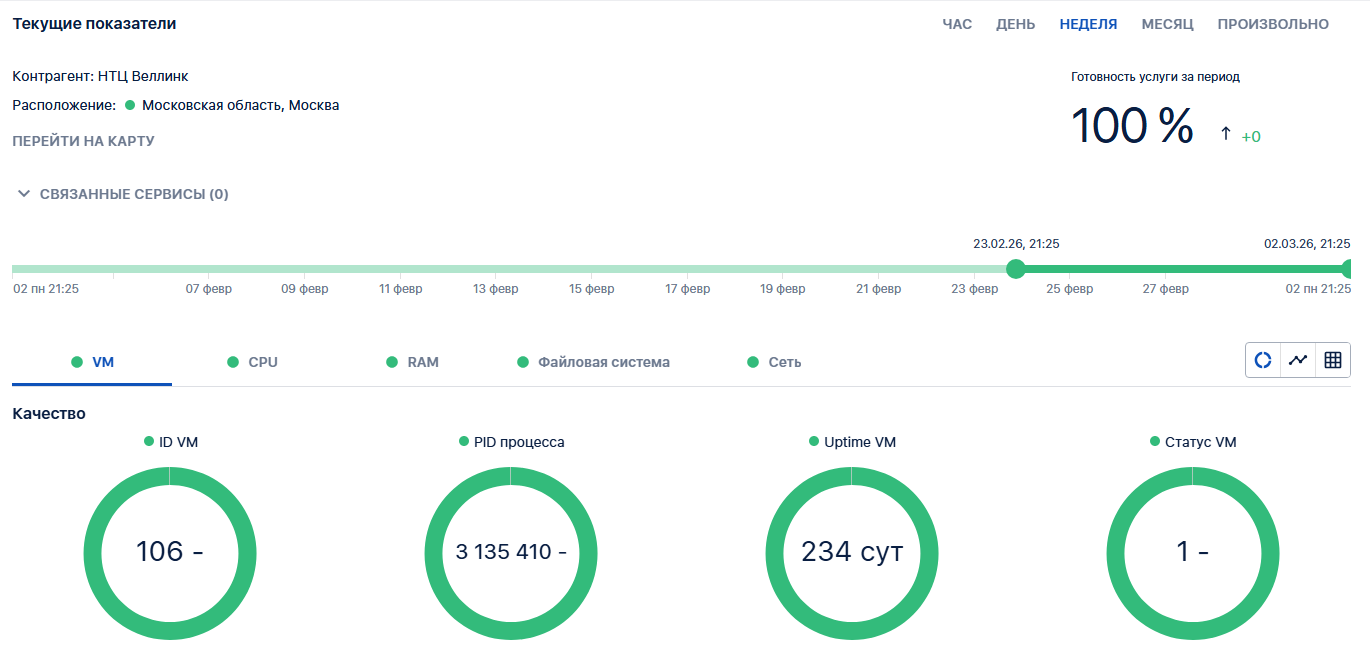Click timeline start handle at 23.02.26
The image size is (1370, 647).
click(1016, 268)
